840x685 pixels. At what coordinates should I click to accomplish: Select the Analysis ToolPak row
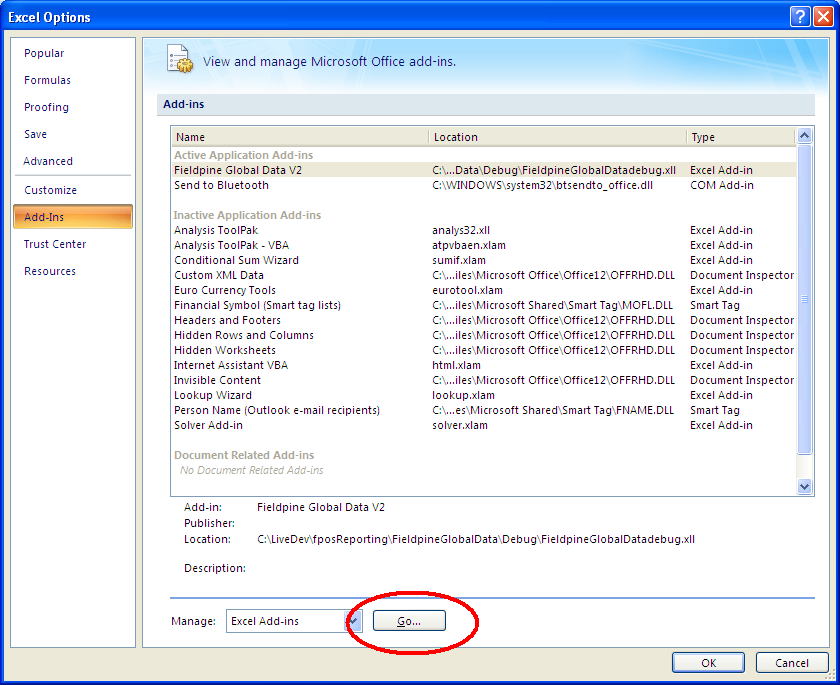click(484, 230)
